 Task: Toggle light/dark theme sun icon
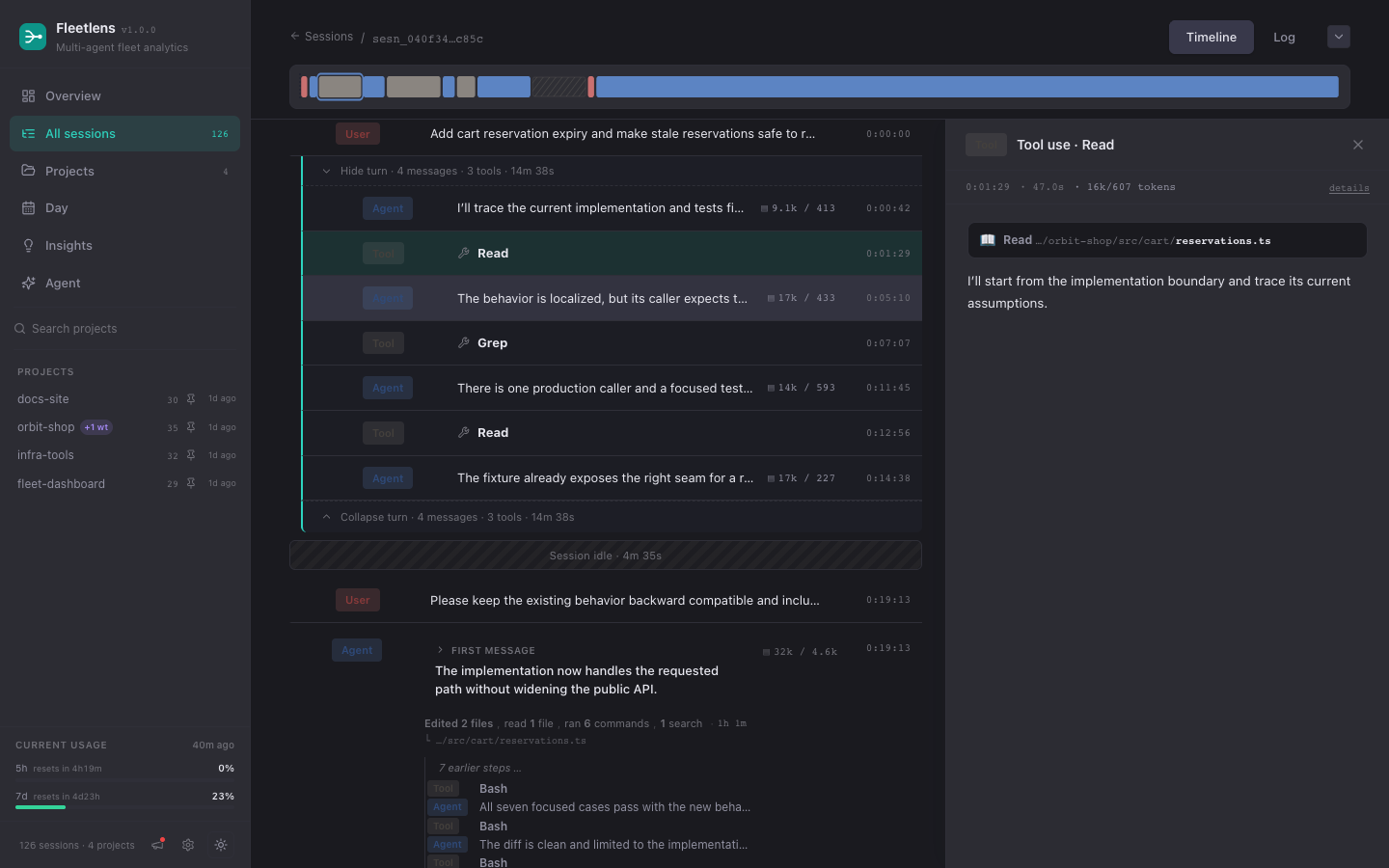221,845
